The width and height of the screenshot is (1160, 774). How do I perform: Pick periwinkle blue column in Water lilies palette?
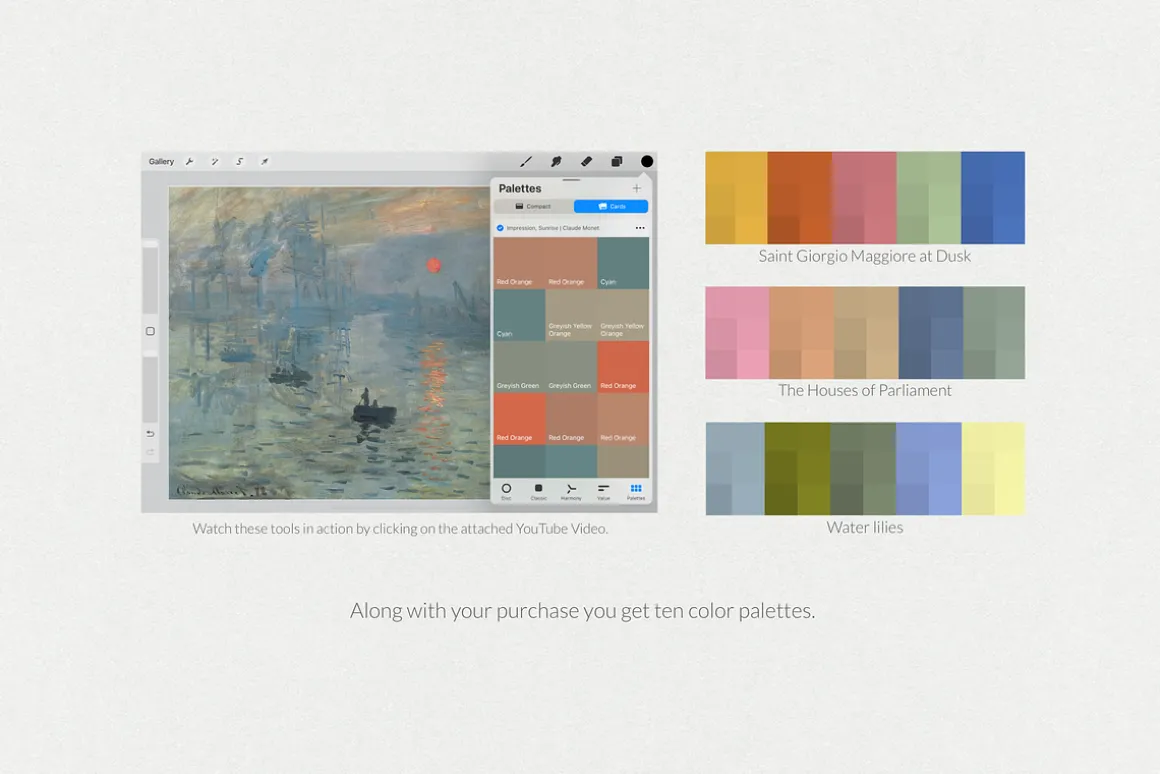[x=928, y=469]
